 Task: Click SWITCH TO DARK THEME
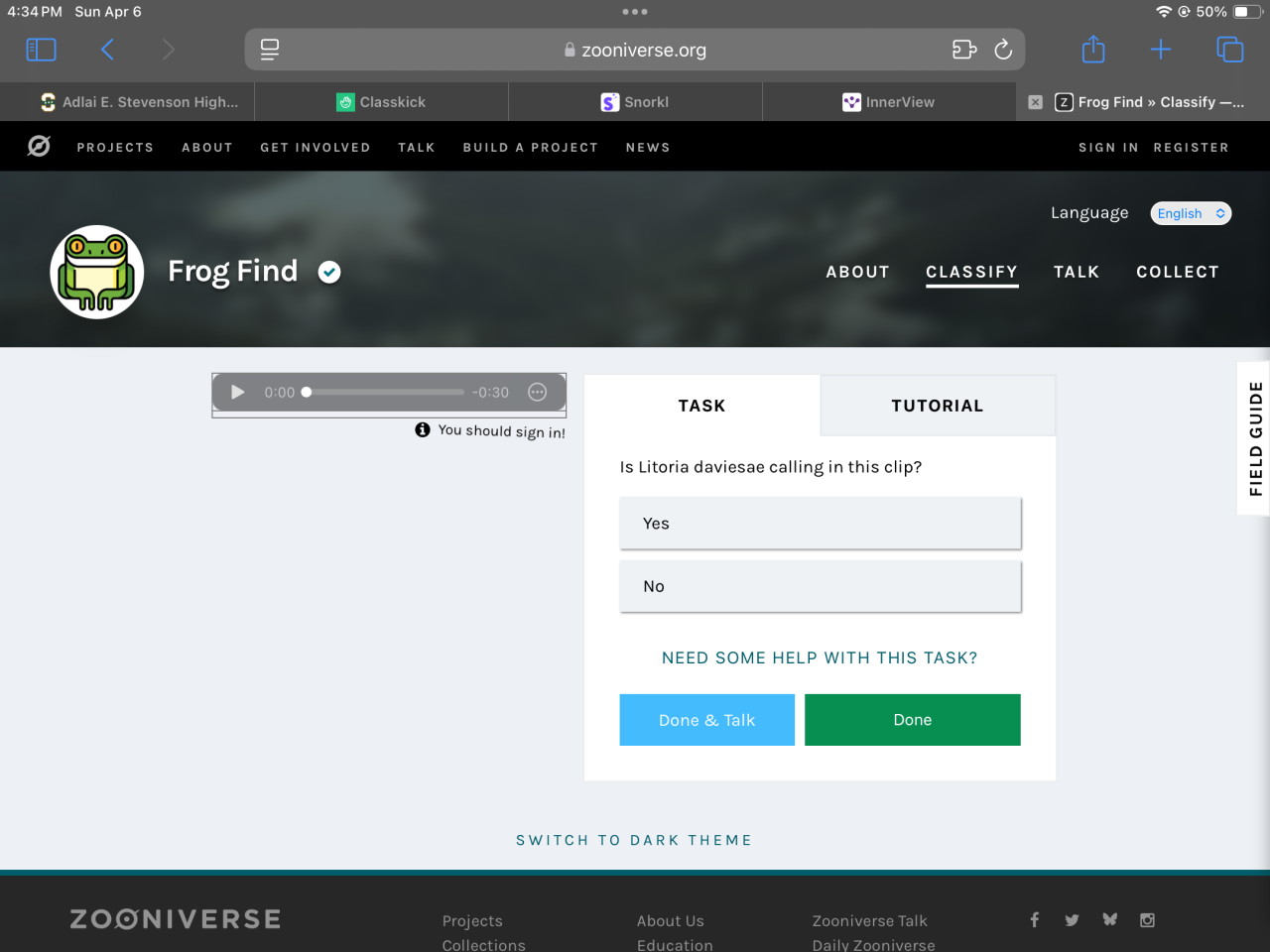[634, 840]
